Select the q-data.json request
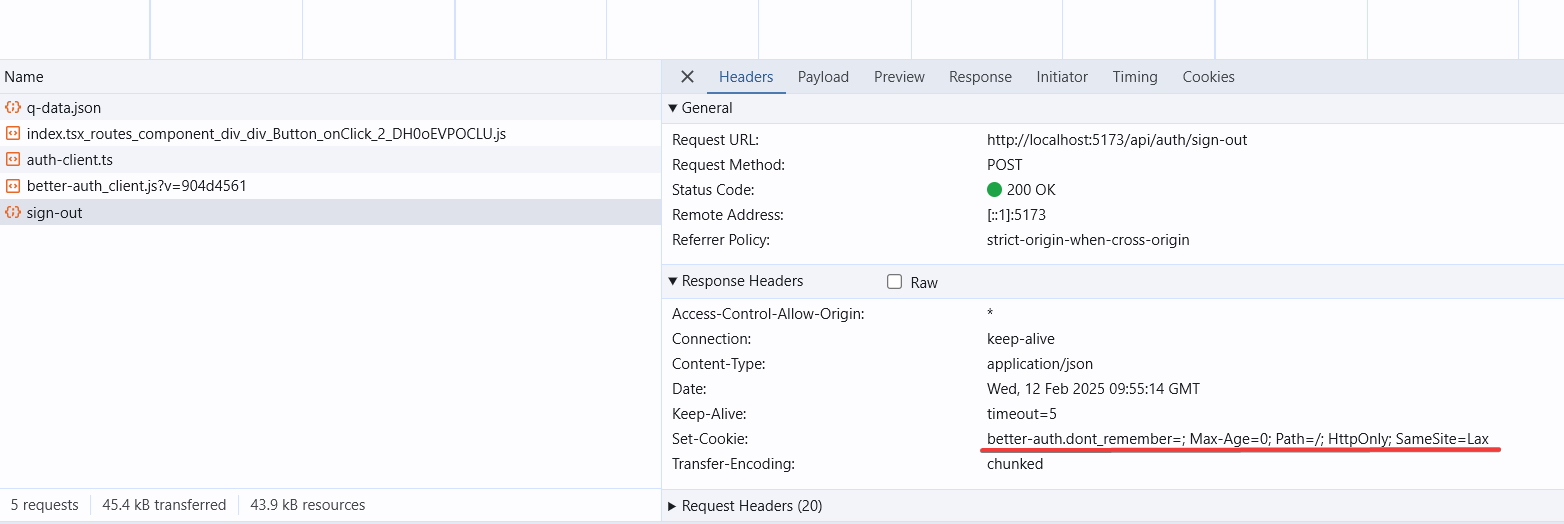Image resolution: width=1564 pixels, height=524 pixels. click(x=64, y=108)
